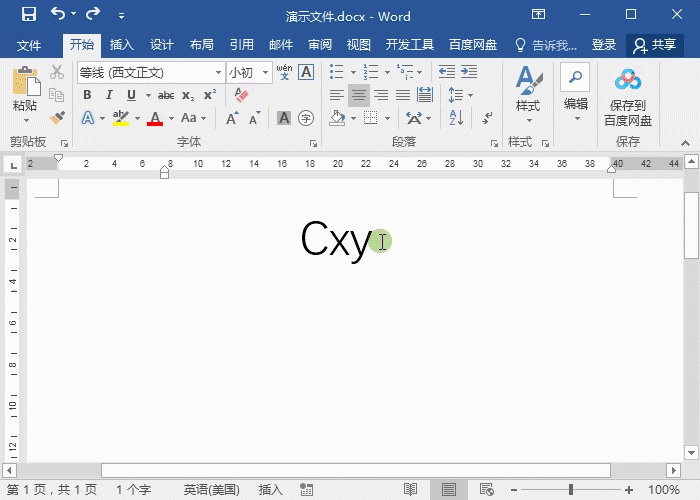The image size is (700, 500).
Task: Apply yellow text highlight color
Action: pos(121,118)
